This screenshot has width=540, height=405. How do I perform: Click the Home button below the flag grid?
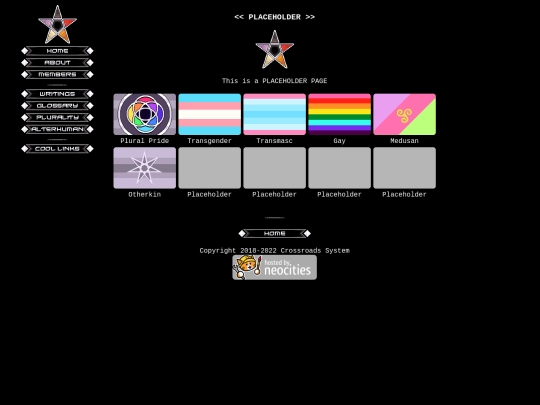[x=274, y=233]
